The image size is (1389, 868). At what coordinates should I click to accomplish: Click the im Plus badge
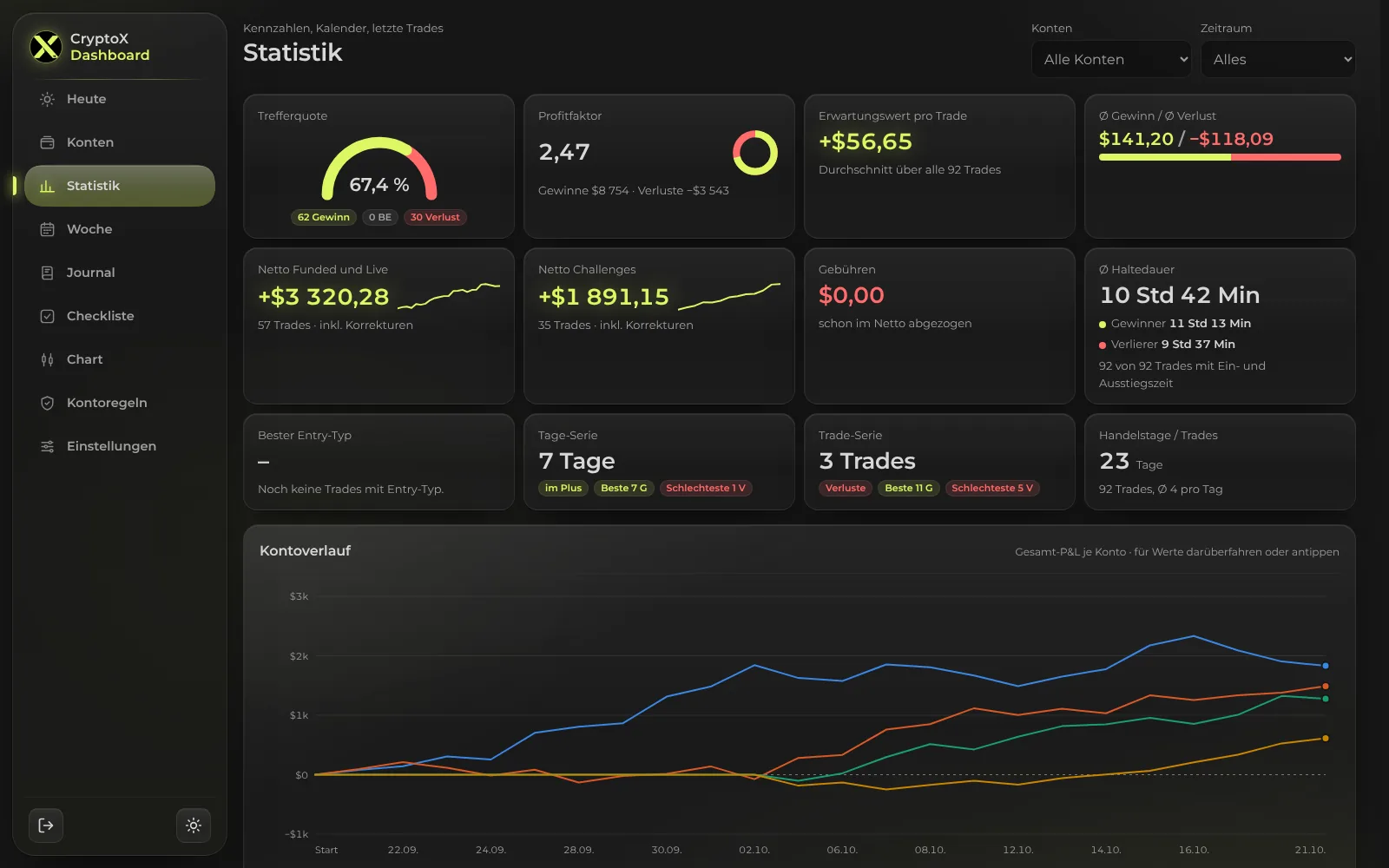(563, 488)
